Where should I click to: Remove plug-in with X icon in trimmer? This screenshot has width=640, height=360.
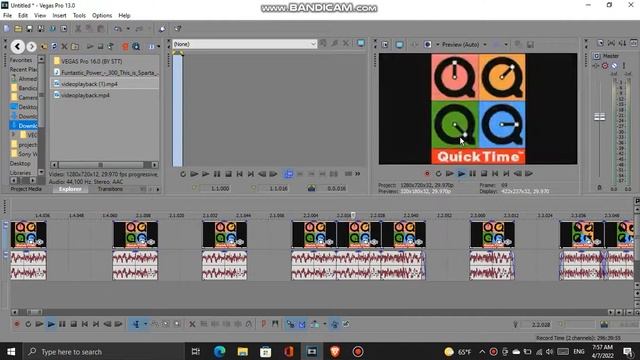point(346,43)
